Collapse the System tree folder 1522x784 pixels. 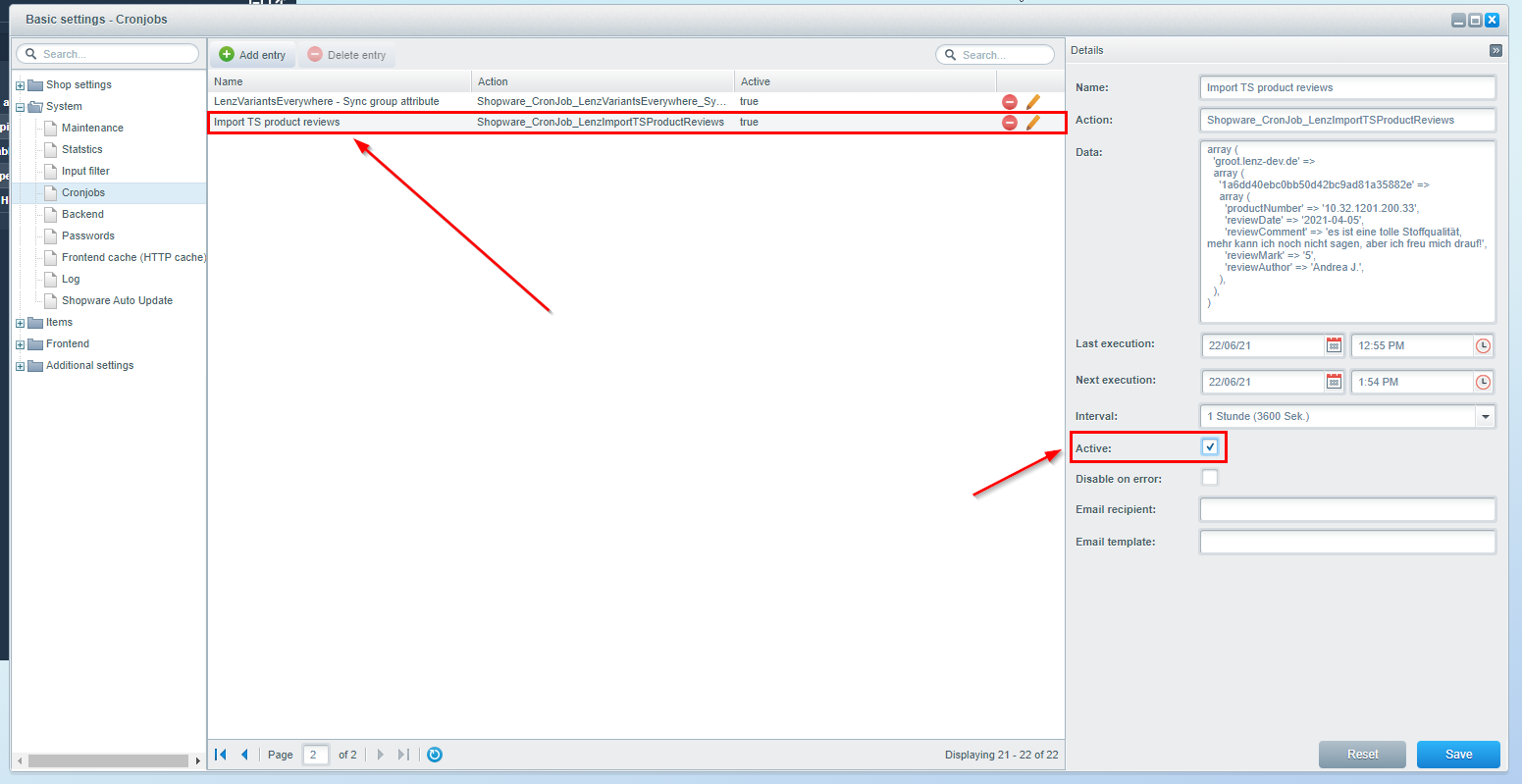(21, 106)
